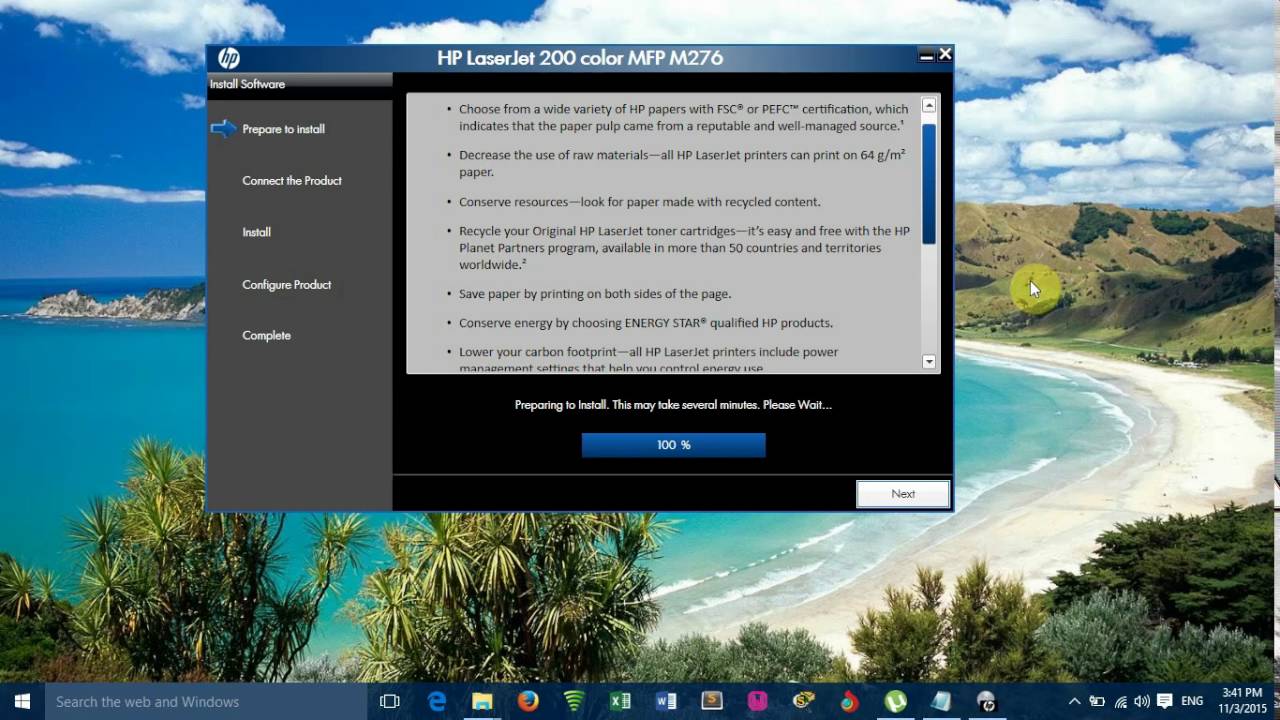1280x720 pixels.
Task: Open Task View from taskbar
Action: [x=390, y=702]
